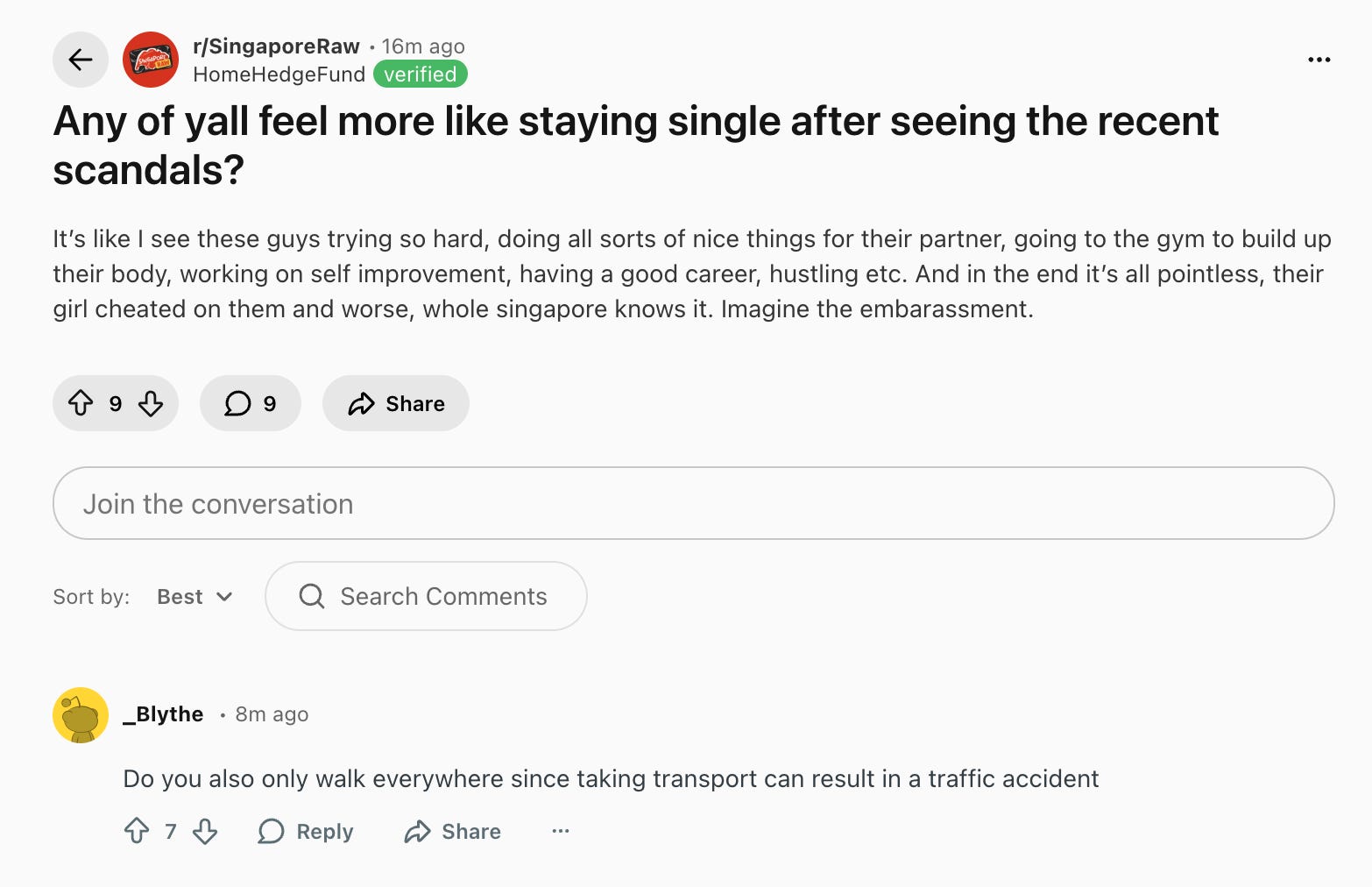This screenshot has width=1372, height=887.
Task: Upvote _Blythe's comment
Action: point(137,831)
